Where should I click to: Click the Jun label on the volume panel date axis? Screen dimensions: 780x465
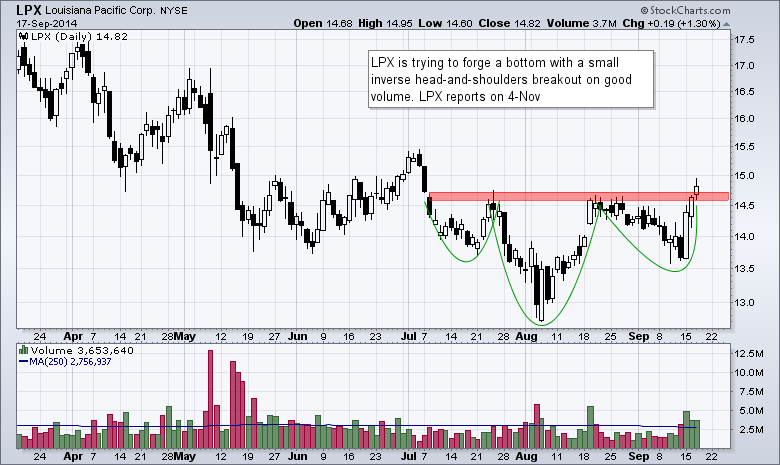pyautogui.click(x=297, y=457)
